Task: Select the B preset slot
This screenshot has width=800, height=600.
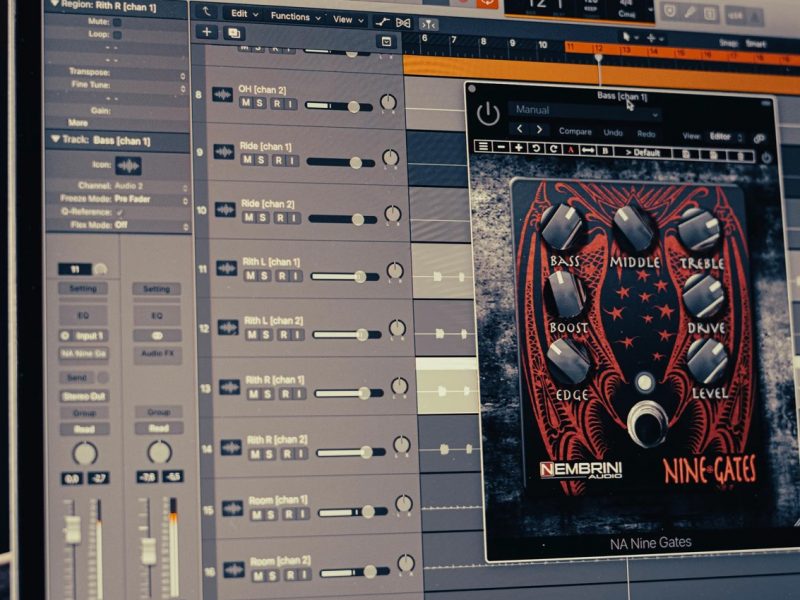Action: pyautogui.click(x=605, y=151)
